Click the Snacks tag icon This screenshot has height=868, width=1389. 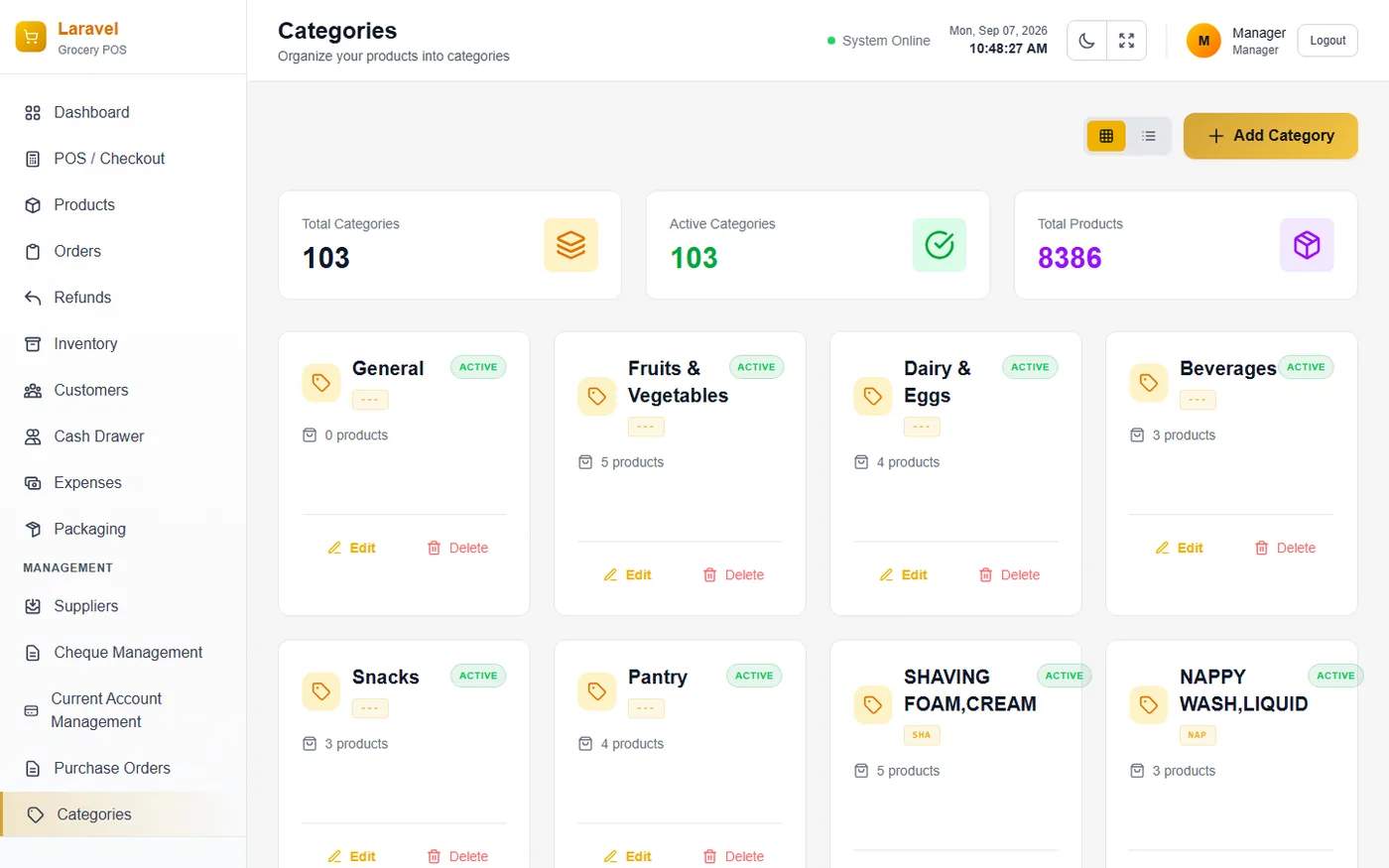(321, 691)
